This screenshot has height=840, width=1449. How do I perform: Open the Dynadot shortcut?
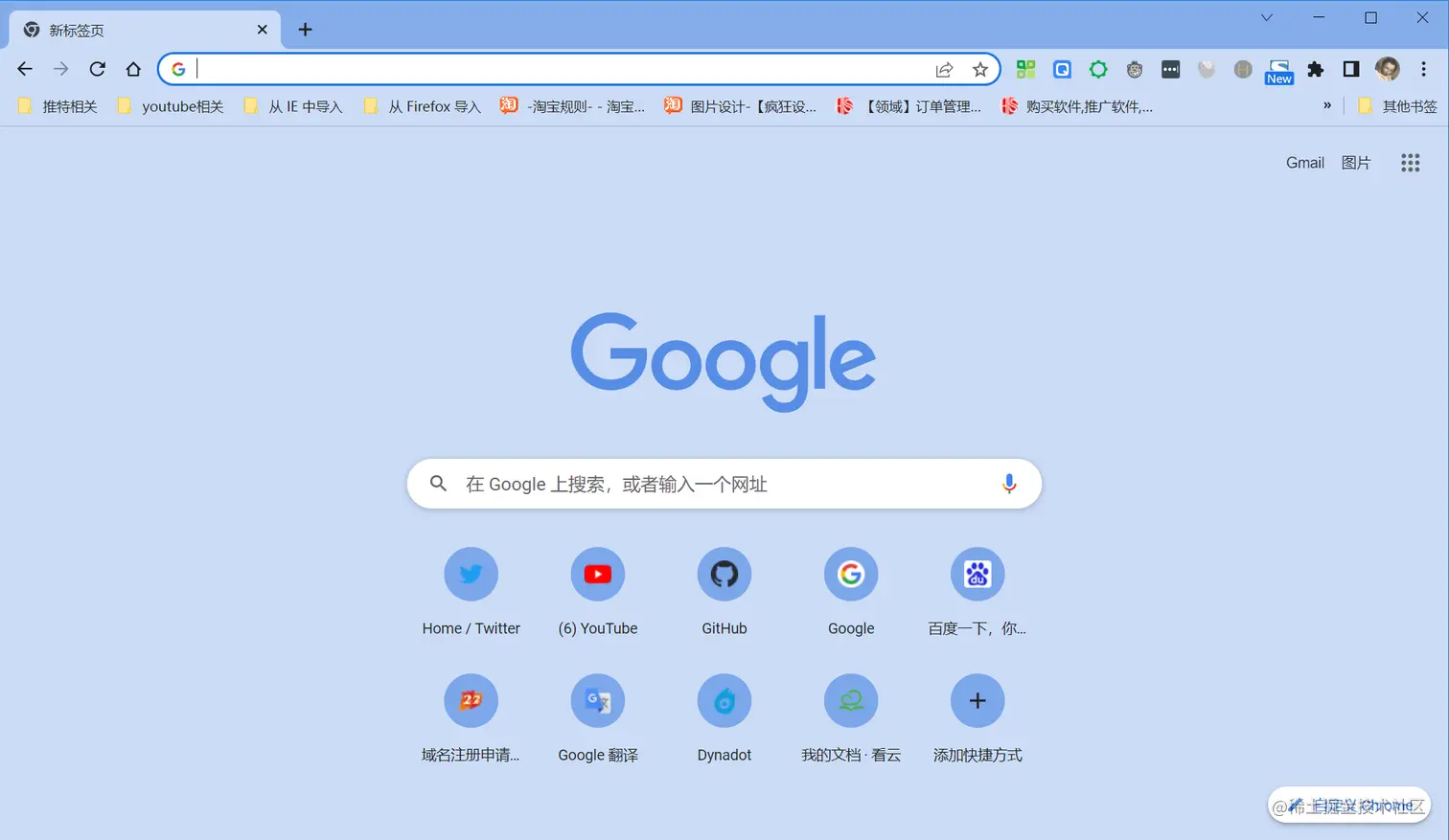[724, 718]
